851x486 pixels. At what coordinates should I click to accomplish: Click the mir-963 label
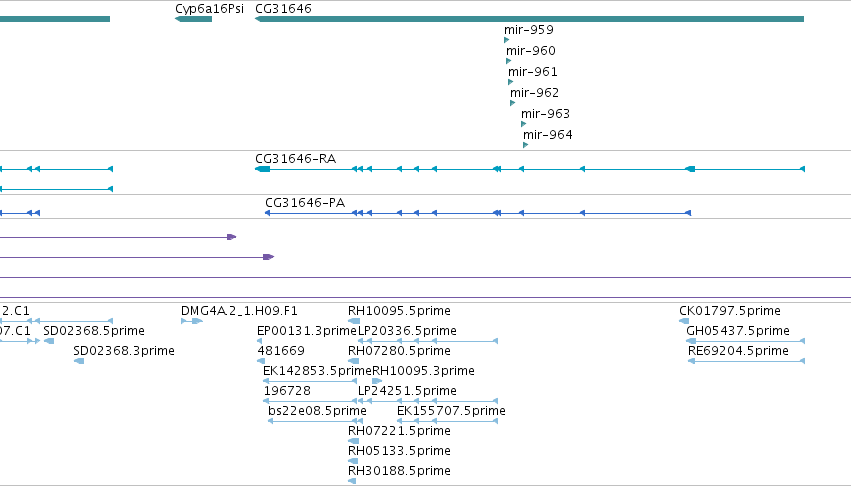[545, 114]
